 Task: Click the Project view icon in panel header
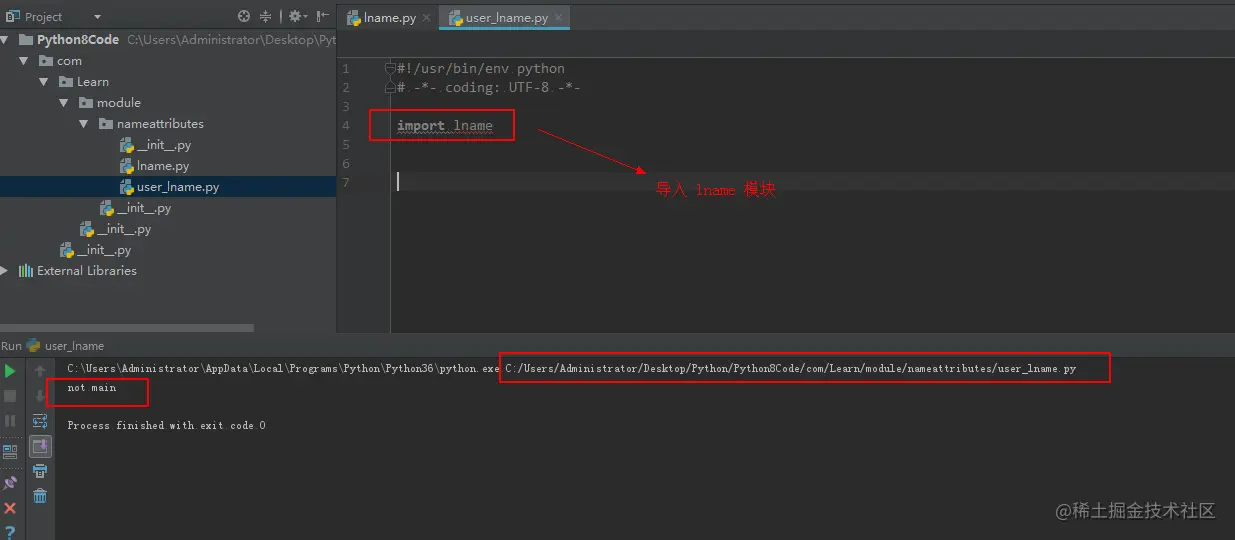click(12, 16)
